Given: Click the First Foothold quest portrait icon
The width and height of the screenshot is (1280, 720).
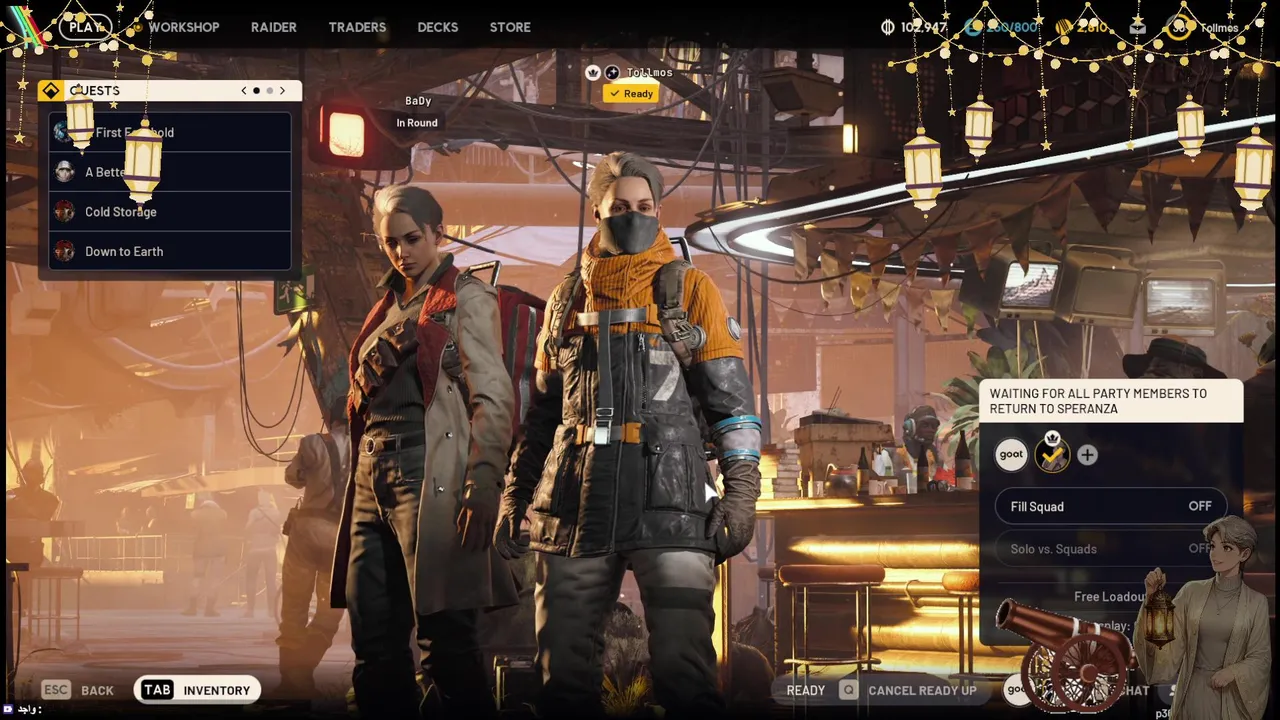Looking at the screenshot, I should click(x=62, y=132).
